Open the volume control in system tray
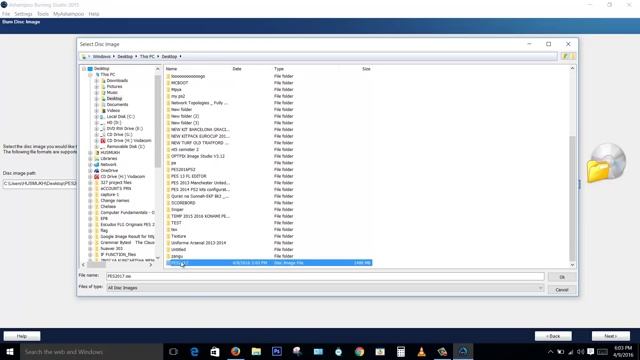 580,352
